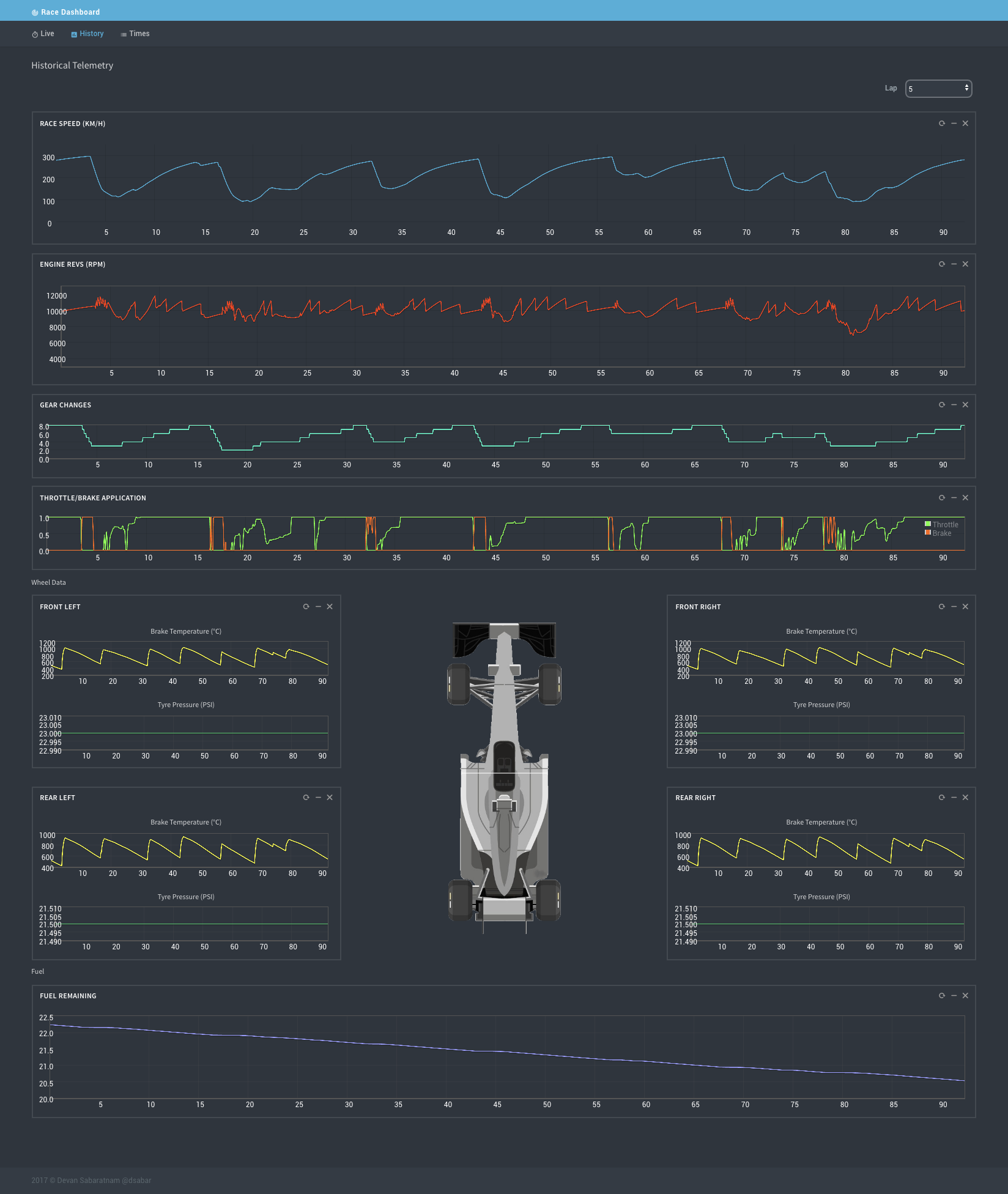Image resolution: width=1008 pixels, height=1194 pixels.
Task: Collapse the Gear Changes panel
Action: click(x=954, y=405)
